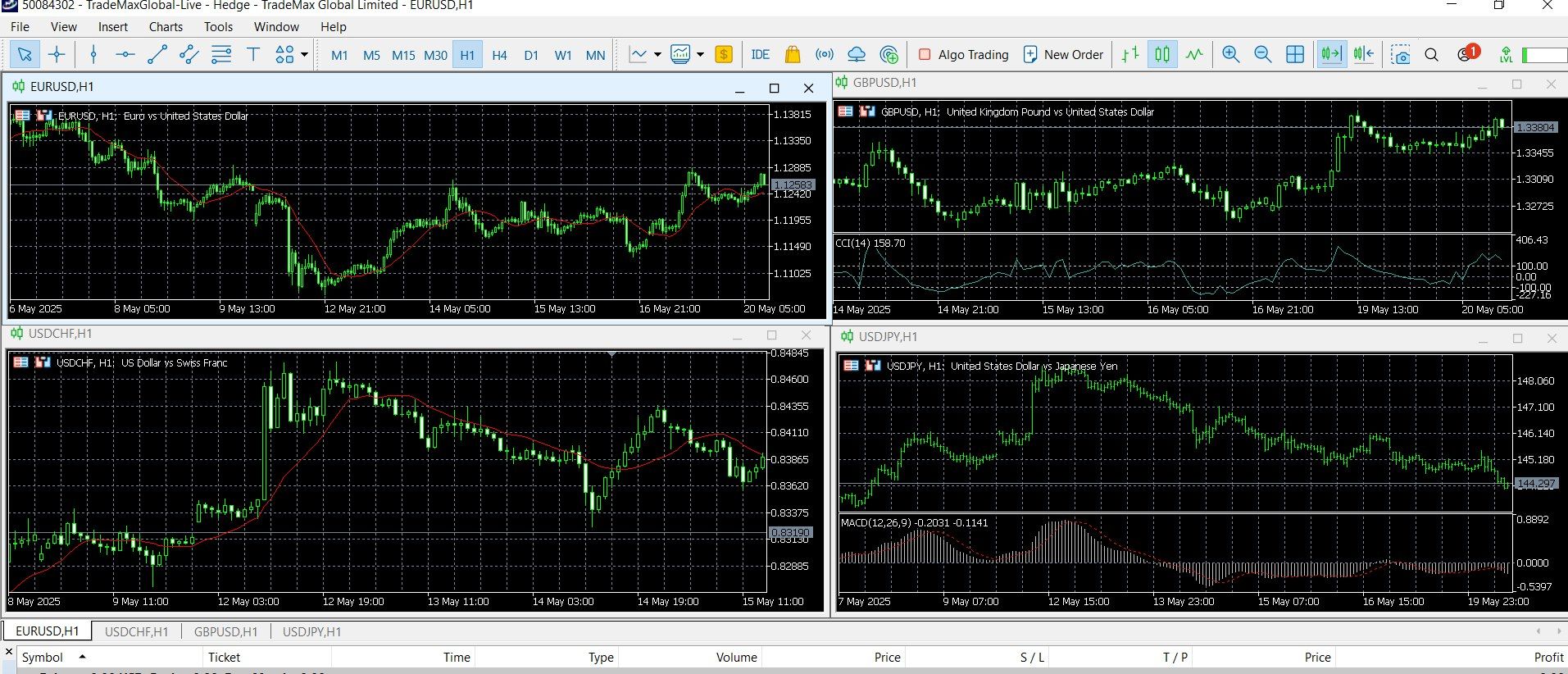Maximize the EURUSD,H1 chart window

[x=774, y=88]
